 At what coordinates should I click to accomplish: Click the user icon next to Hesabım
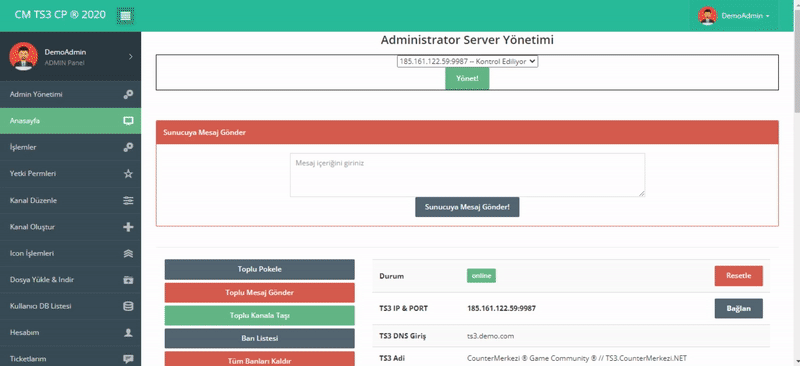click(129, 333)
